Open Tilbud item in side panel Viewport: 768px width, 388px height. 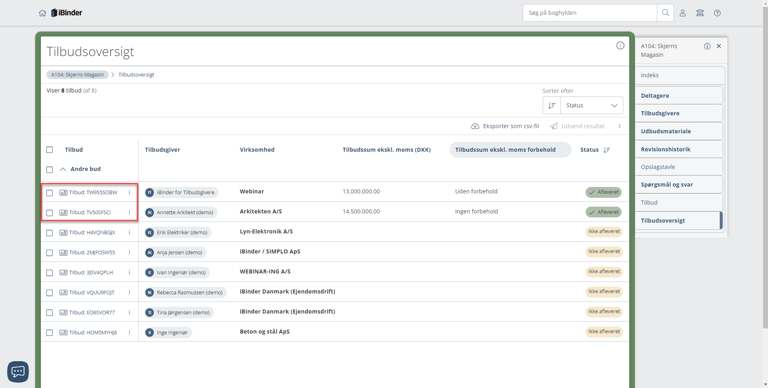(679, 202)
